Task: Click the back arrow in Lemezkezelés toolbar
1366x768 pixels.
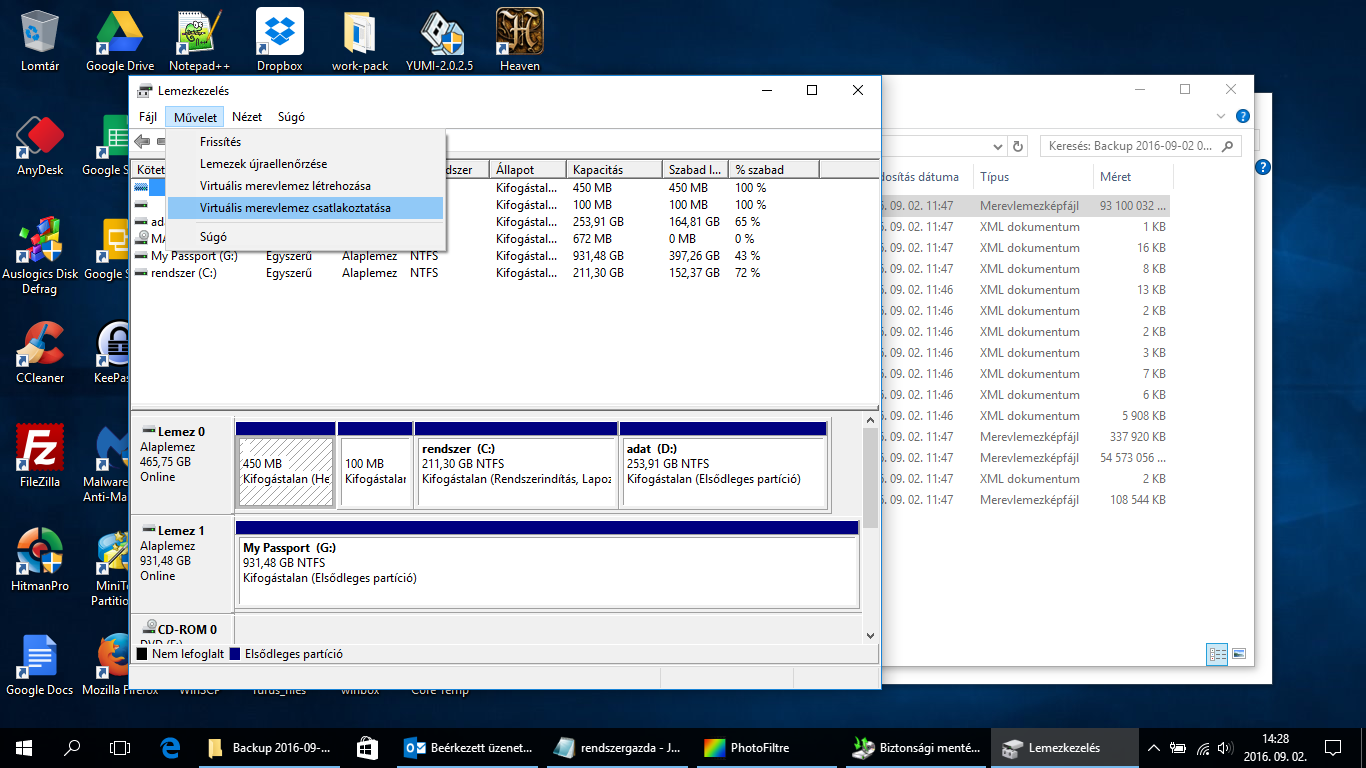Action: pyautogui.click(x=142, y=142)
